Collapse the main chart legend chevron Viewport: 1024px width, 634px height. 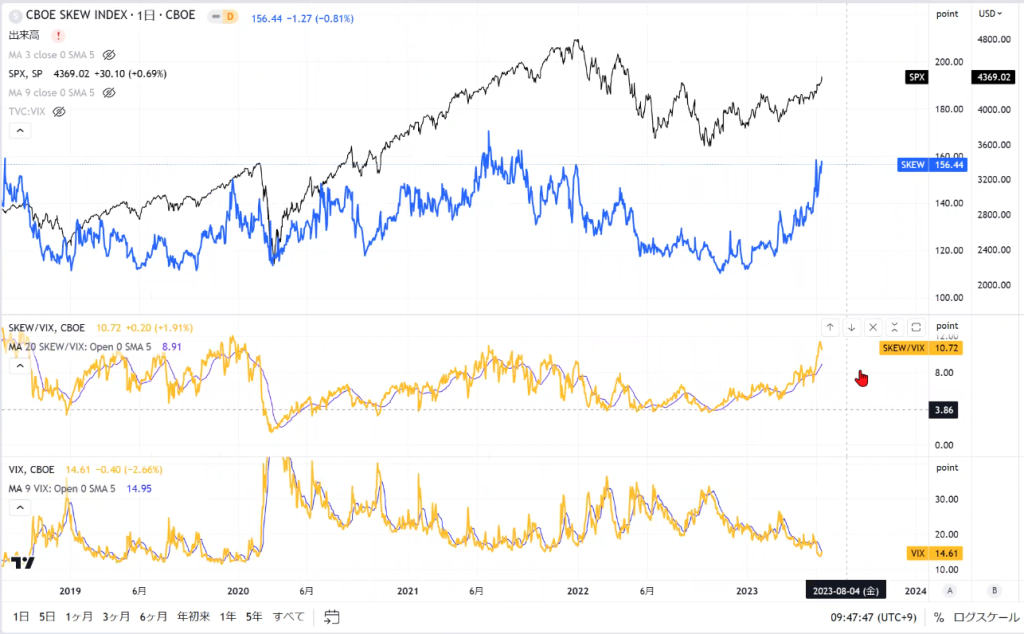[20, 131]
